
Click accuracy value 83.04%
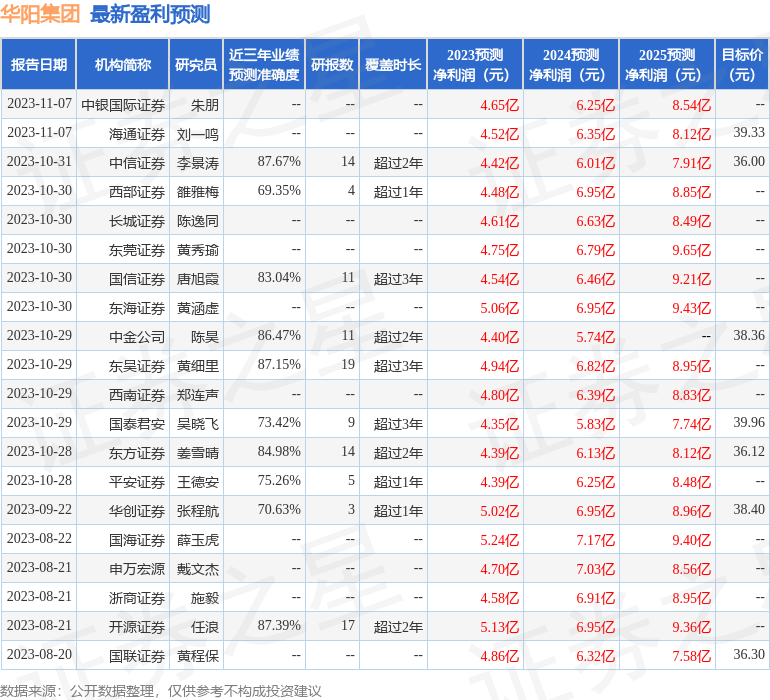coord(279,278)
